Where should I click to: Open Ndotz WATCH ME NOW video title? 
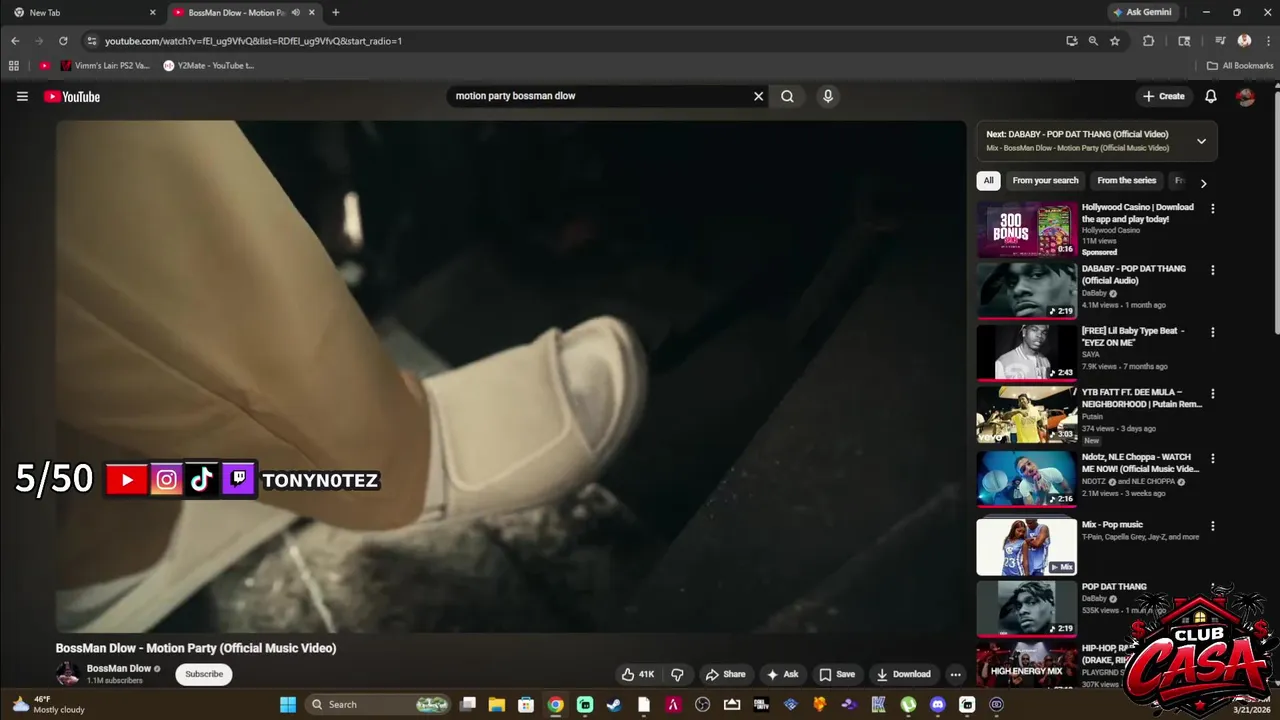1140,462
